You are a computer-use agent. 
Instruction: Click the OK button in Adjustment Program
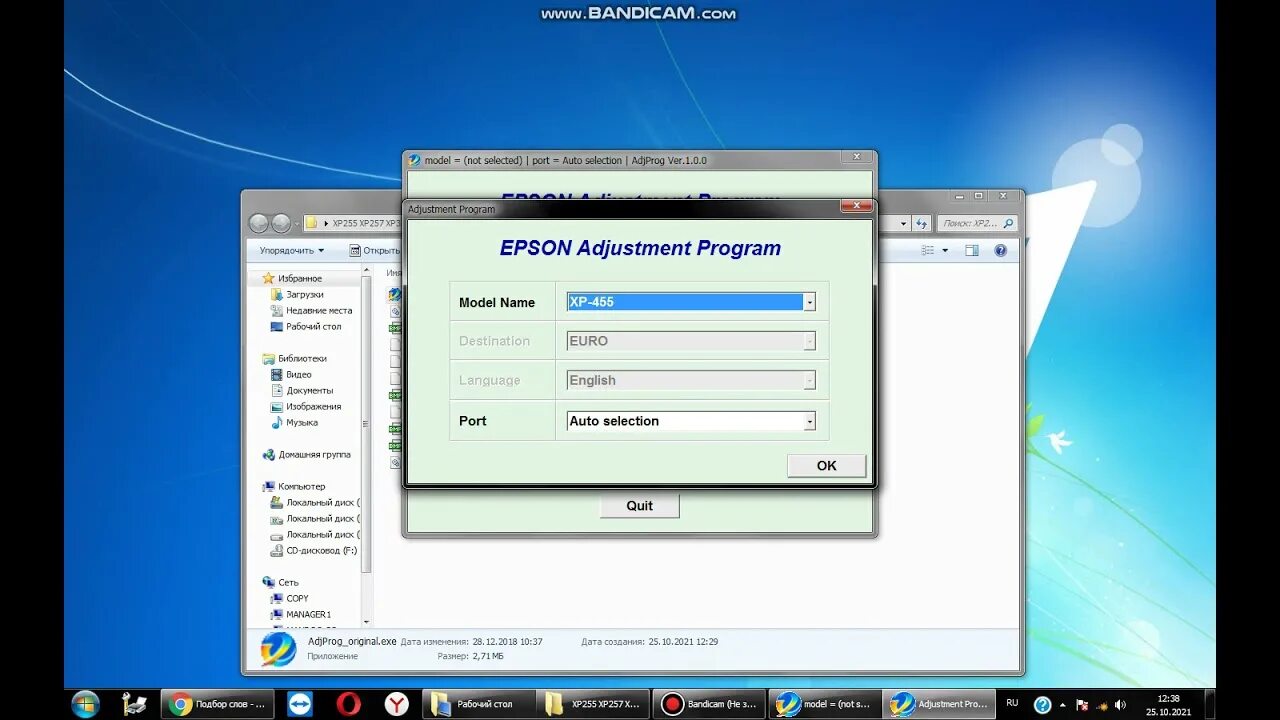[826, 465]
